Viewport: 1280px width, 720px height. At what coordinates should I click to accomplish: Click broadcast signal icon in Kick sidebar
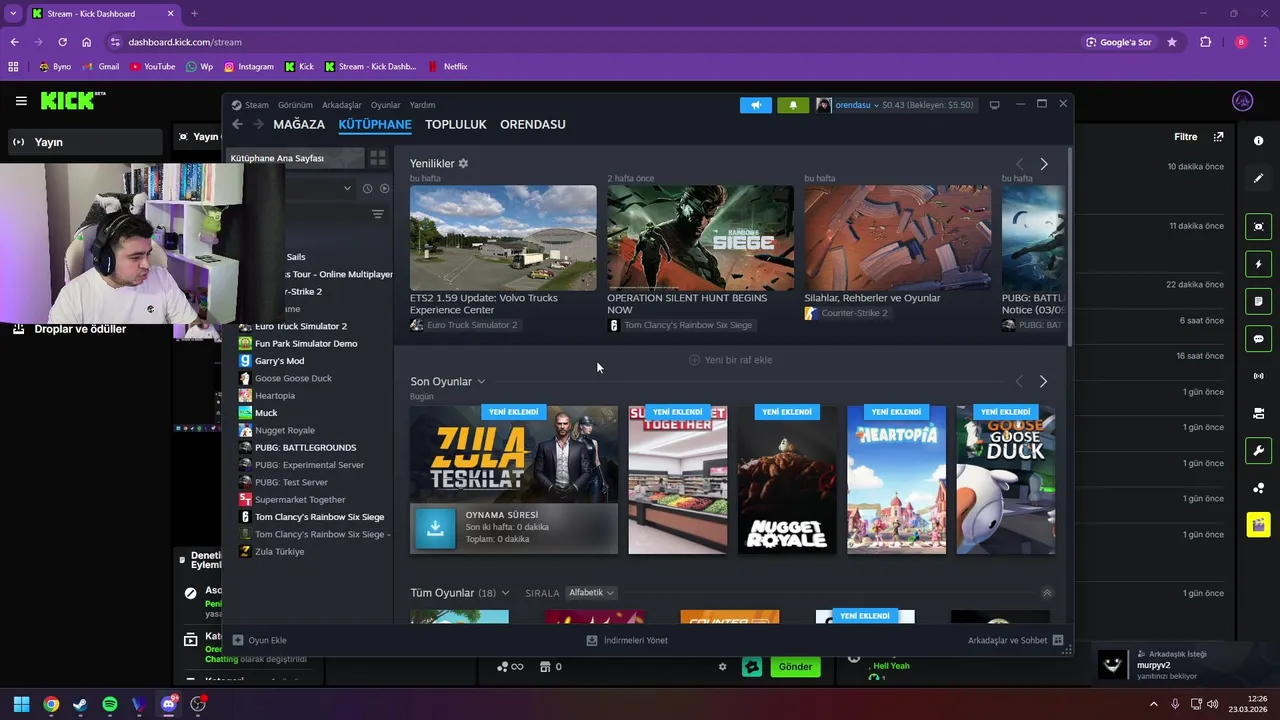pos(1258,376)
